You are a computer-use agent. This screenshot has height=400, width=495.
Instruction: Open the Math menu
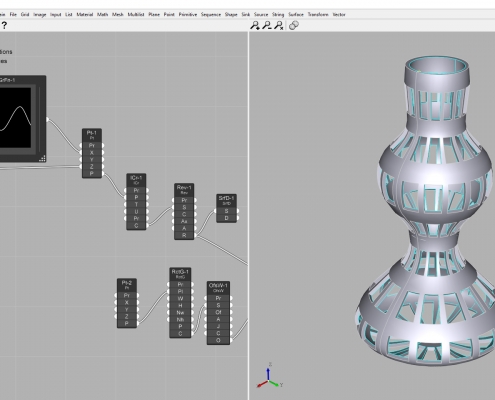(102, 14)
